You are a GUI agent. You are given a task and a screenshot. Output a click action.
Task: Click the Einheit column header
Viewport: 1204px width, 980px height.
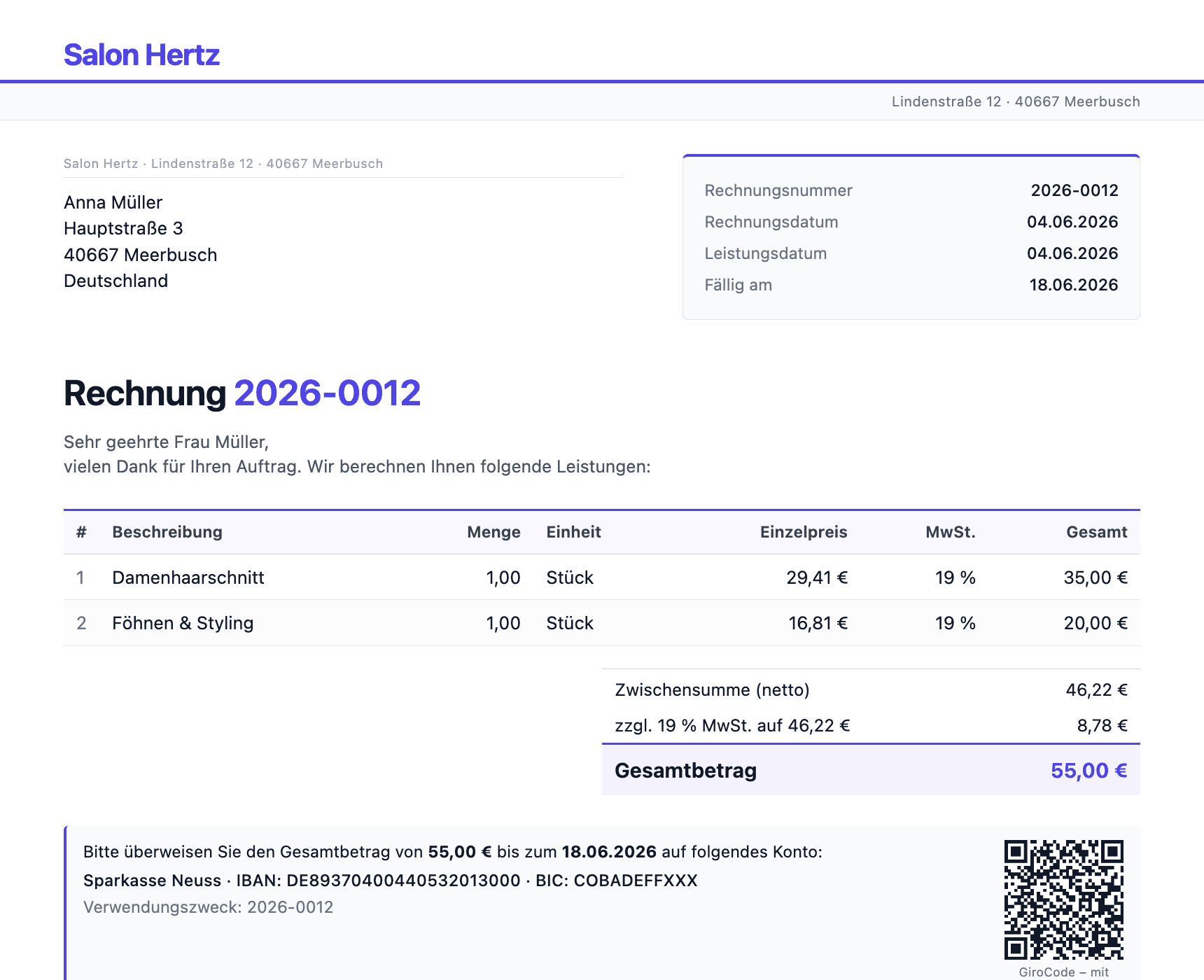click(x=573, y=532)
